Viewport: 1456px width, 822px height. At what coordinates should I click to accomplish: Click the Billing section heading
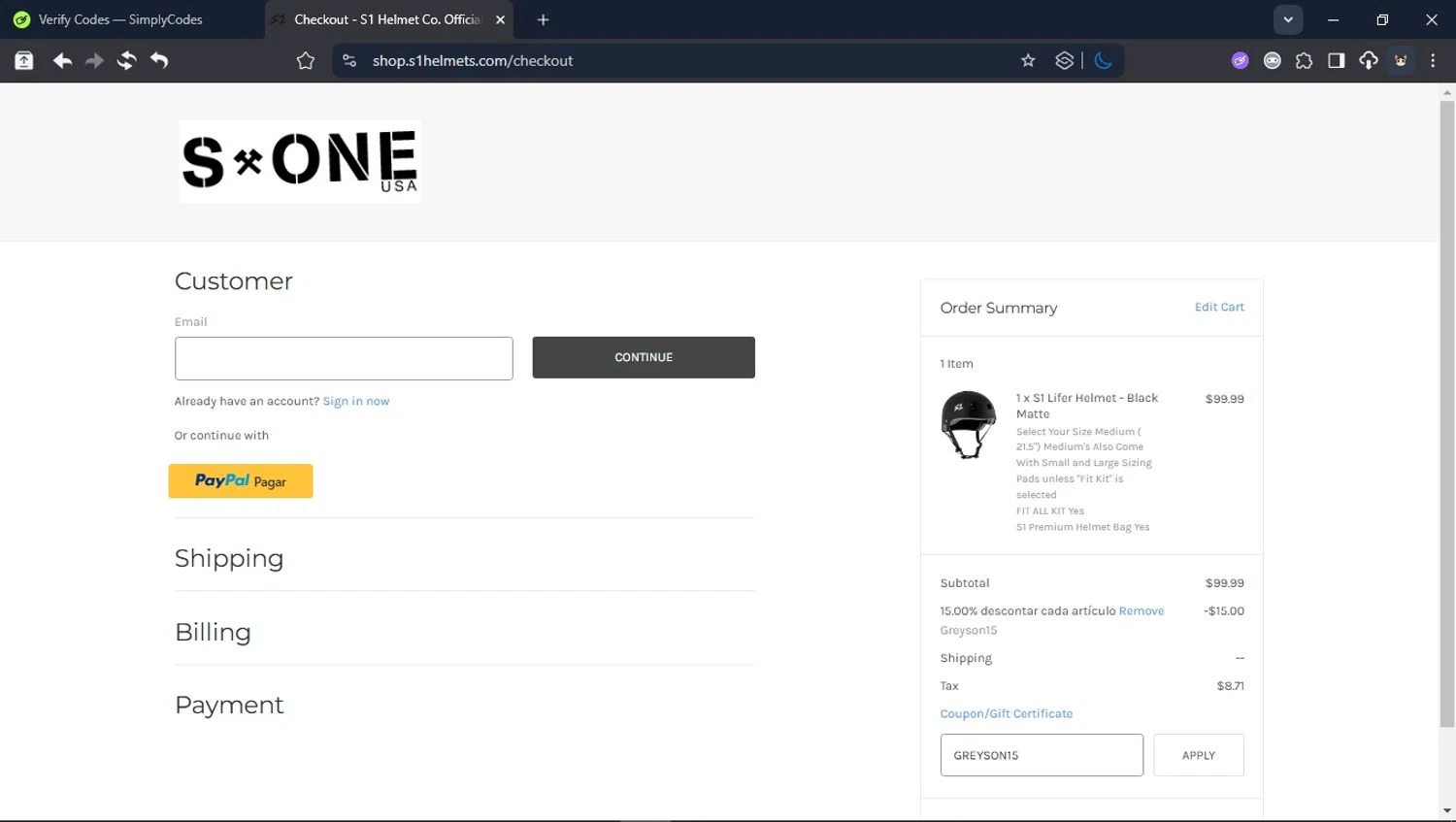[213, 632]
